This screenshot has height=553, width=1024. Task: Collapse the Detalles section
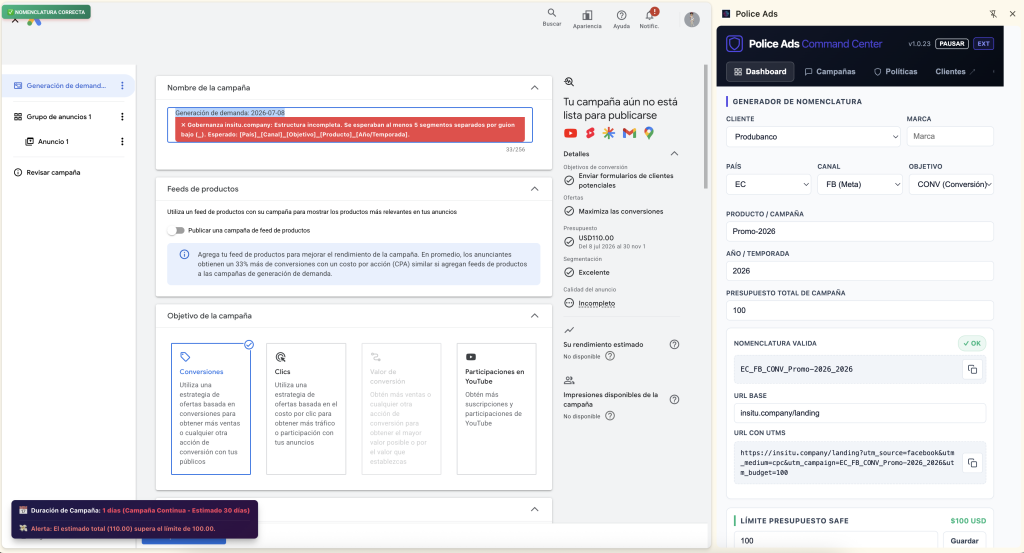(x=674, y=154)
